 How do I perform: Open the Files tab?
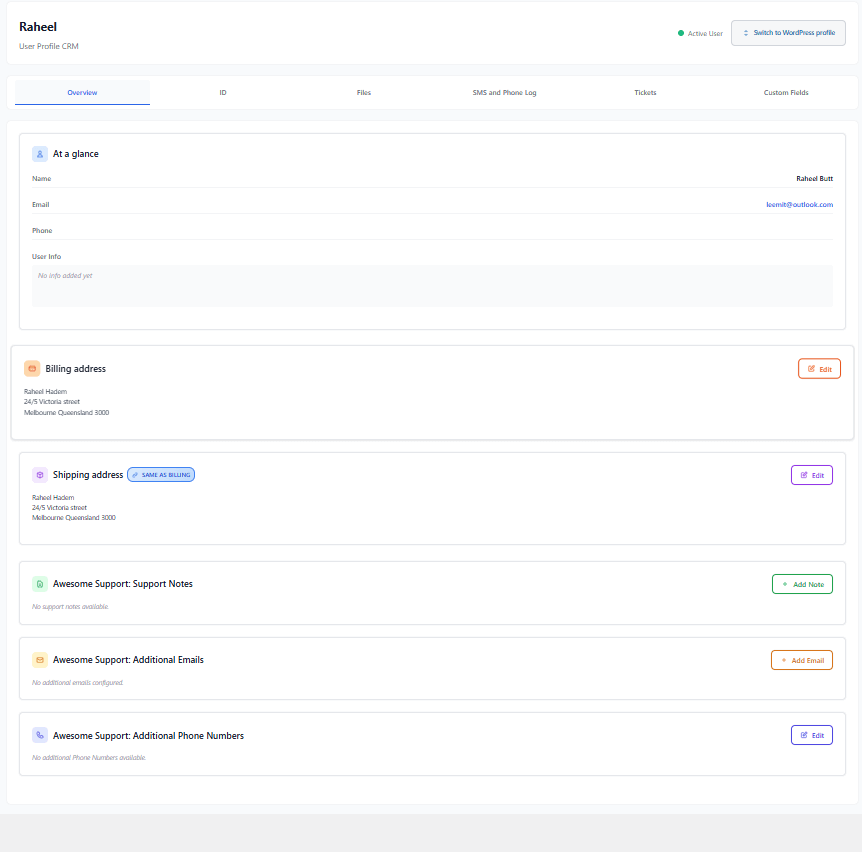(364, 93)
